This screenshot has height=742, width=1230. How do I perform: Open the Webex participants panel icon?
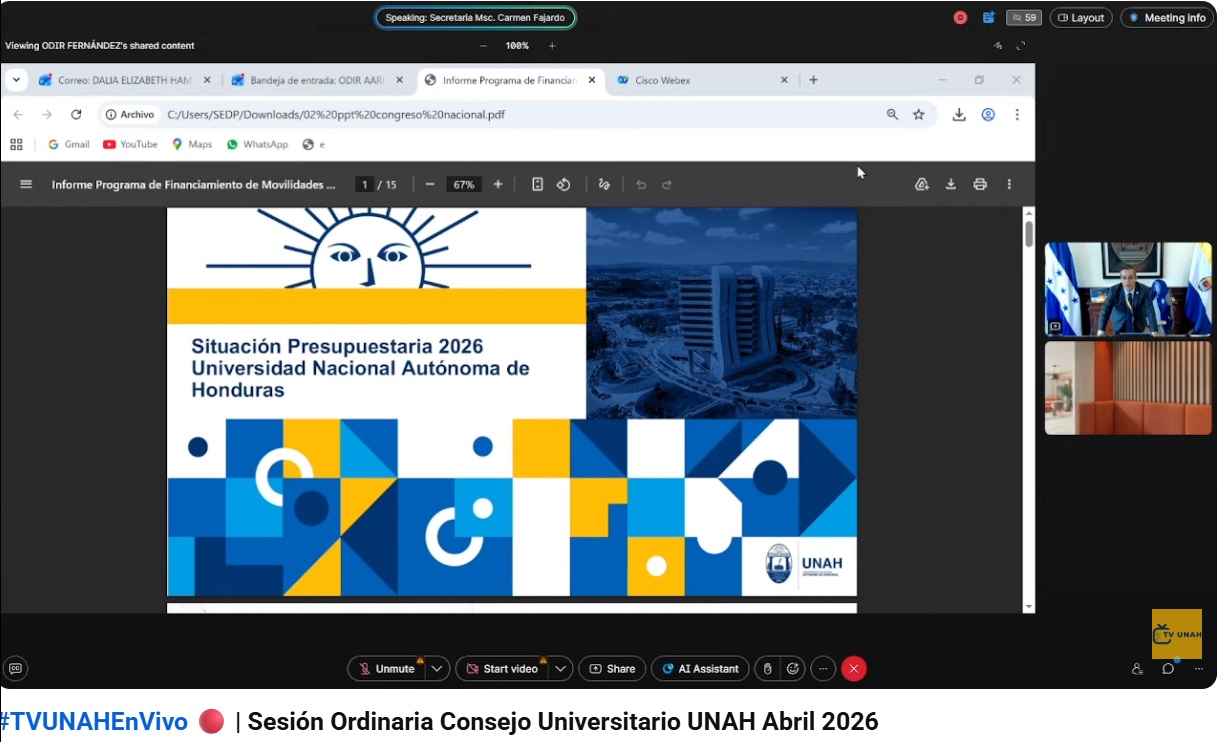pos(1137,669)
